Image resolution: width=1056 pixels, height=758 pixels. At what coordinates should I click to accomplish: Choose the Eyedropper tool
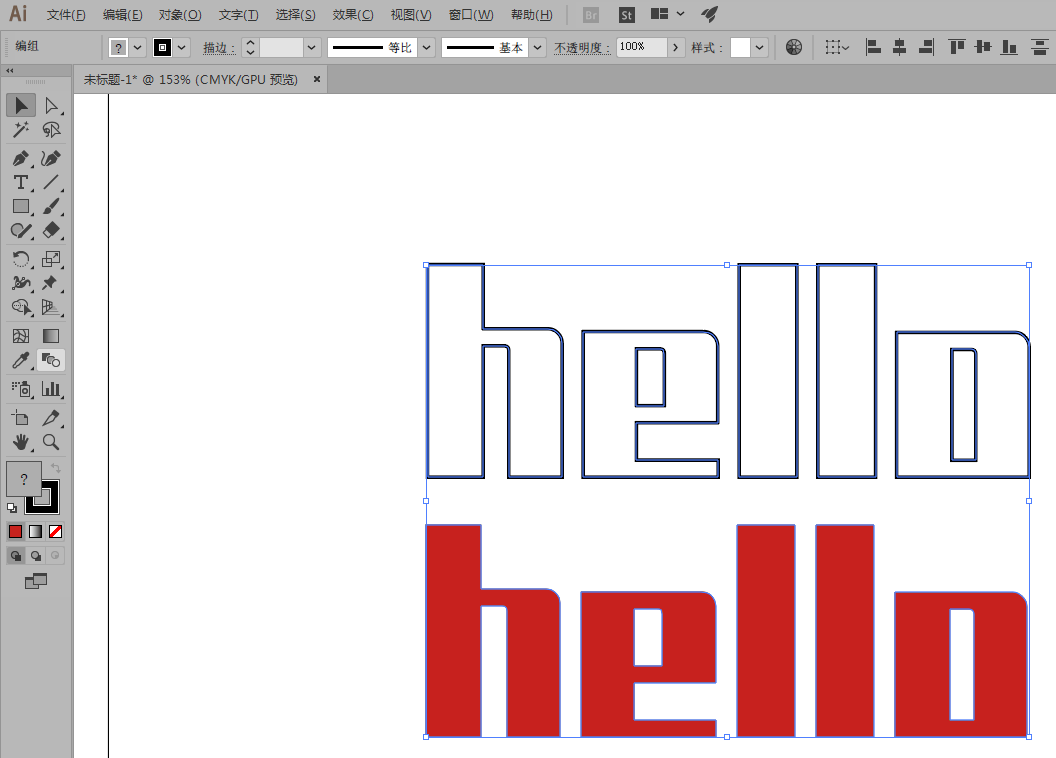coord(21,360)
